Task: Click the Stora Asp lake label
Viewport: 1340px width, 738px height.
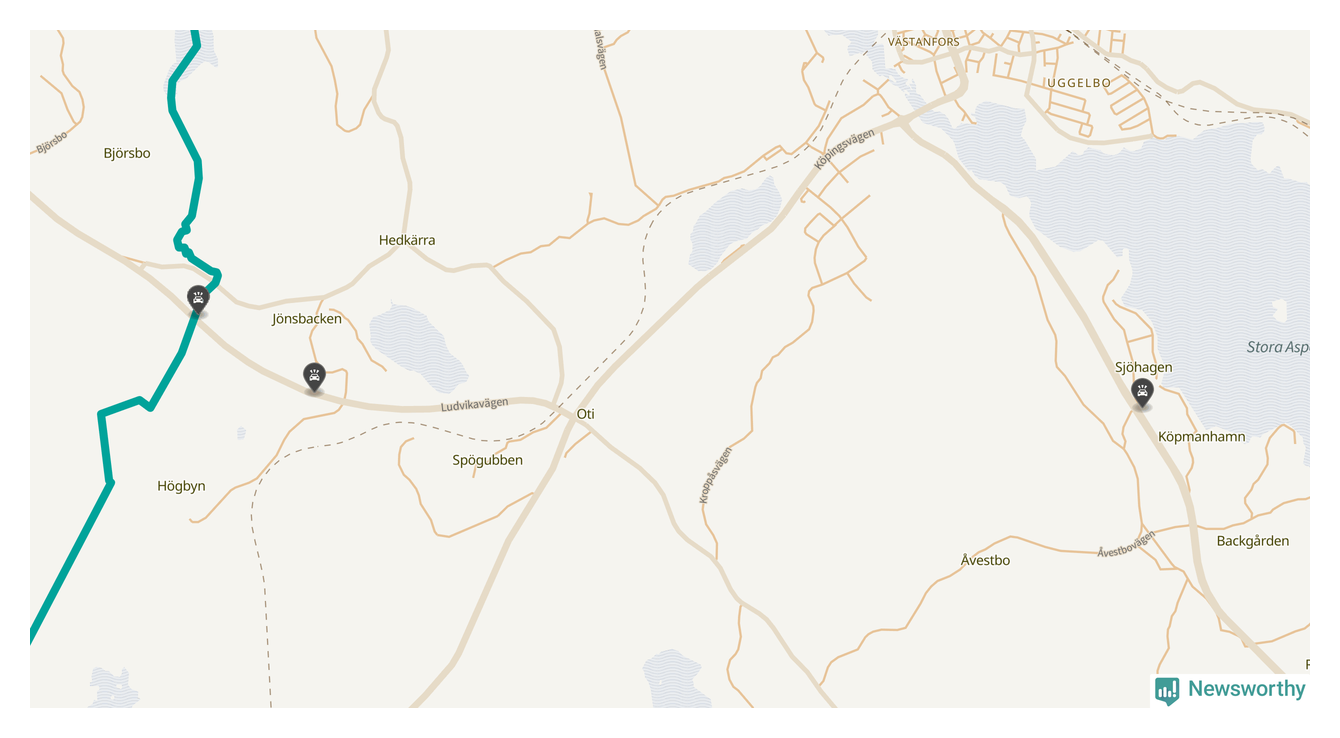Action: pyautogui.click(x=1278, y=348)
